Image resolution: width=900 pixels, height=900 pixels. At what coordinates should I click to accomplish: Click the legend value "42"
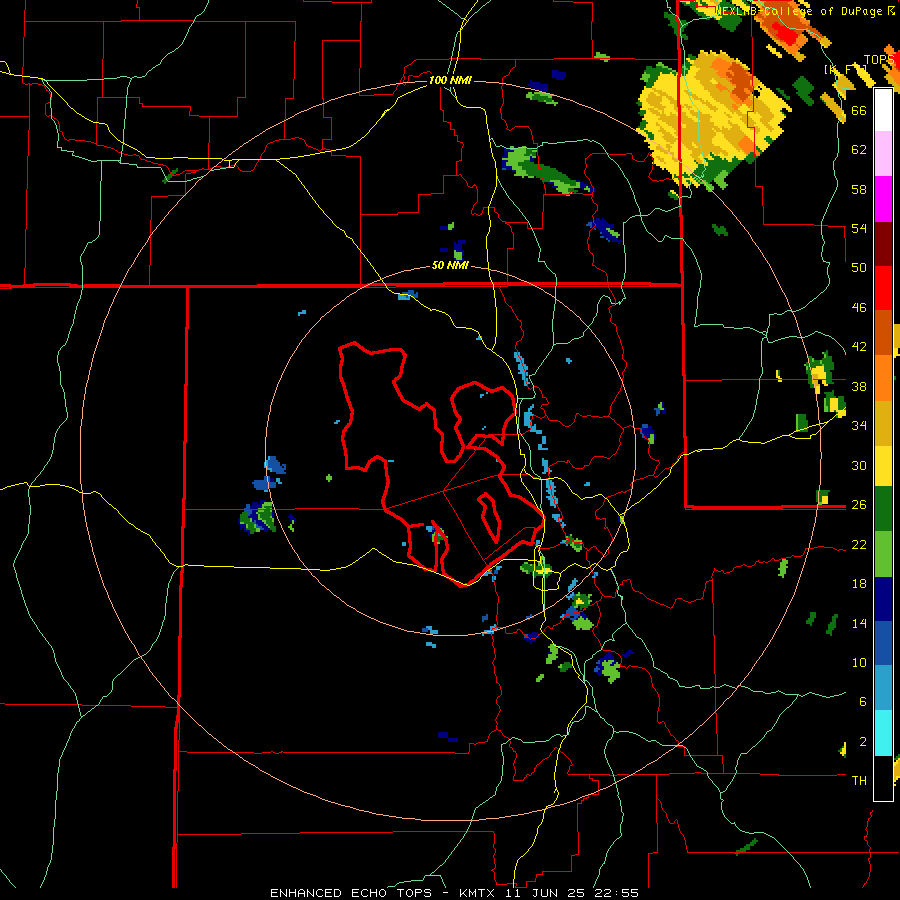point(859,347)
